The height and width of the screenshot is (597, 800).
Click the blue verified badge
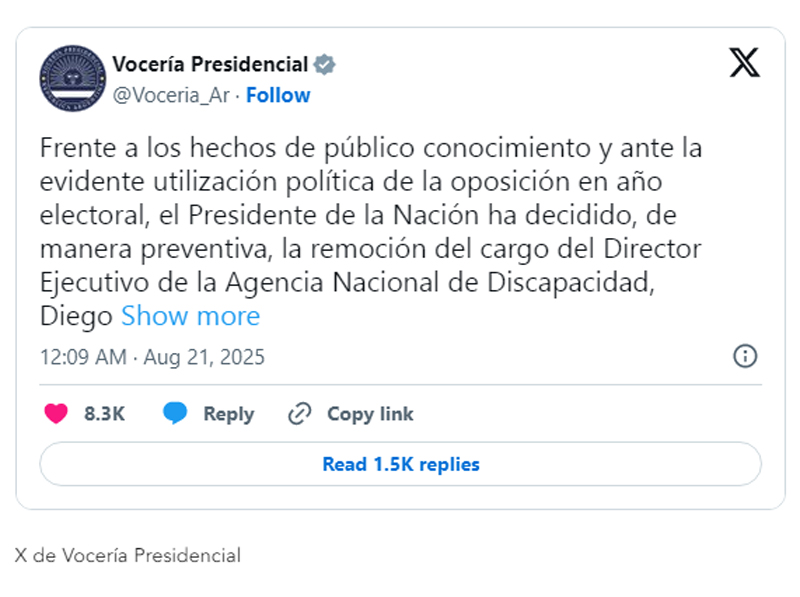coord(324,65)
